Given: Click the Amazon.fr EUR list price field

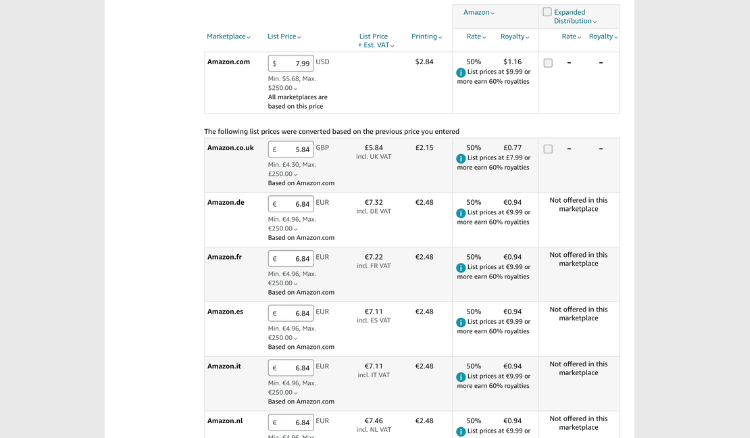Looking at the screenshot, I should pos(291,258).
